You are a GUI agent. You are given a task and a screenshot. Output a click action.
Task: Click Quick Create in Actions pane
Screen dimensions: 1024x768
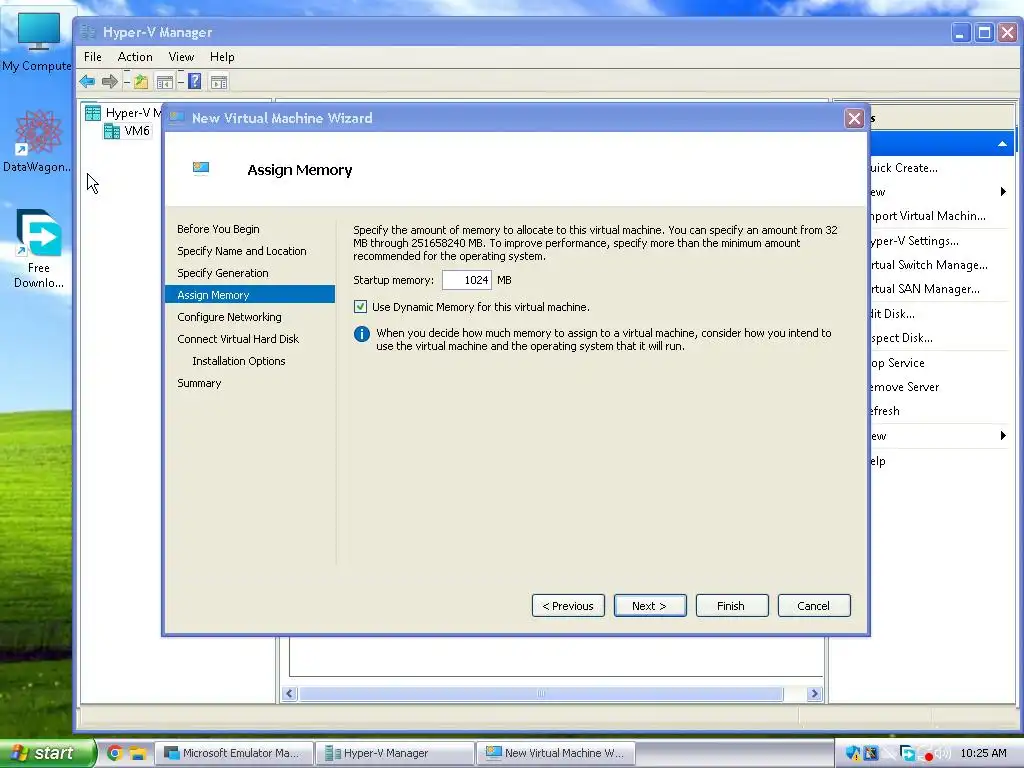tap(904, 168)
